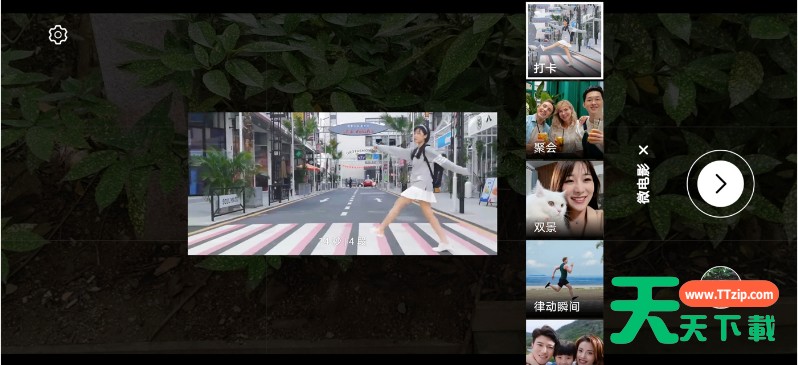
Task: Tap the round next arrow button
Action: 720,184
